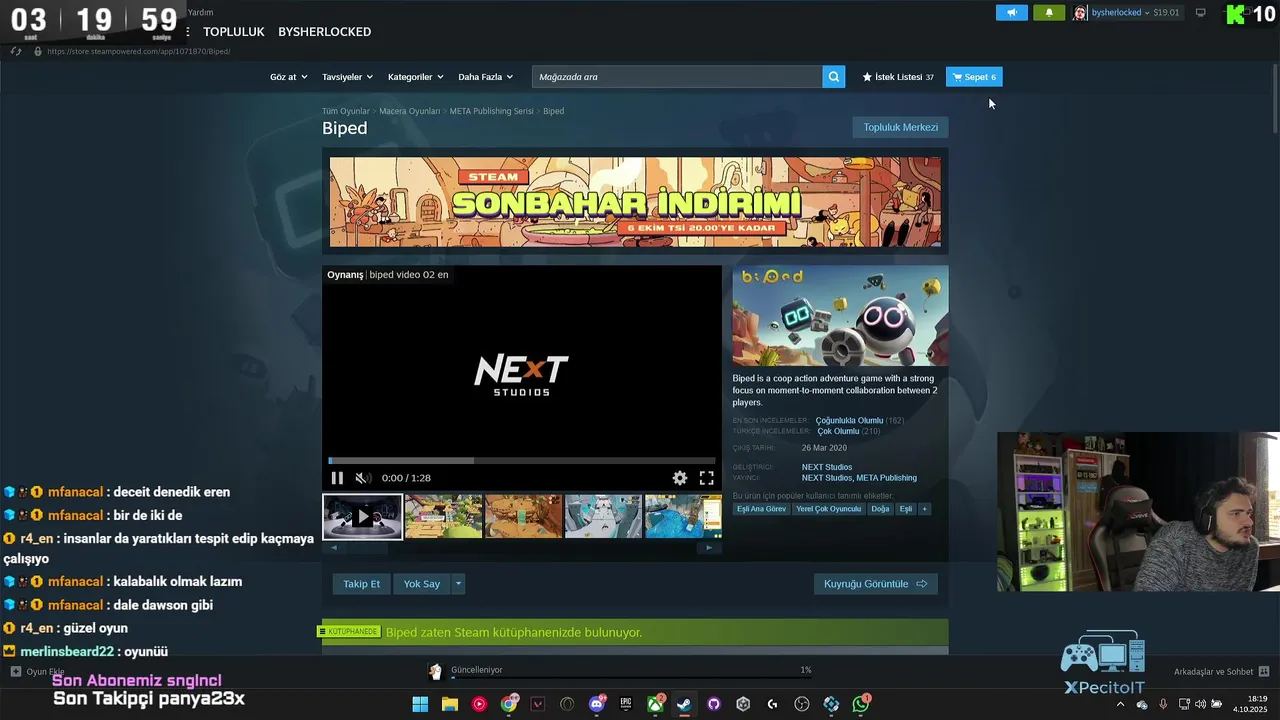Open META Publishing publisher link
The width and height of the screenshot is (1280, 720).
(886, 478)
